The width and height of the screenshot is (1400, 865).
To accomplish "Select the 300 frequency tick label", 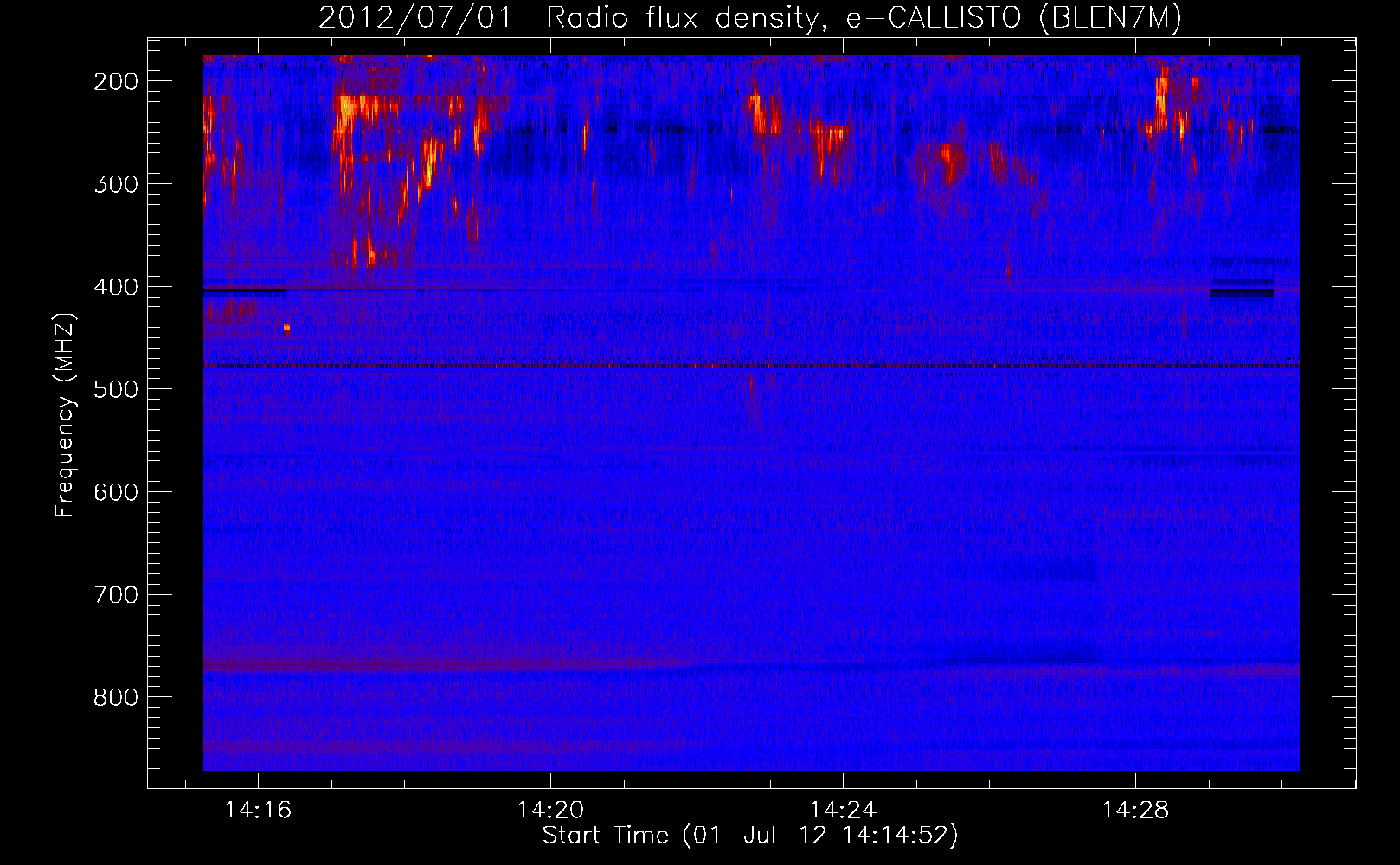I will pyautogui.click(x=115, y=184).
